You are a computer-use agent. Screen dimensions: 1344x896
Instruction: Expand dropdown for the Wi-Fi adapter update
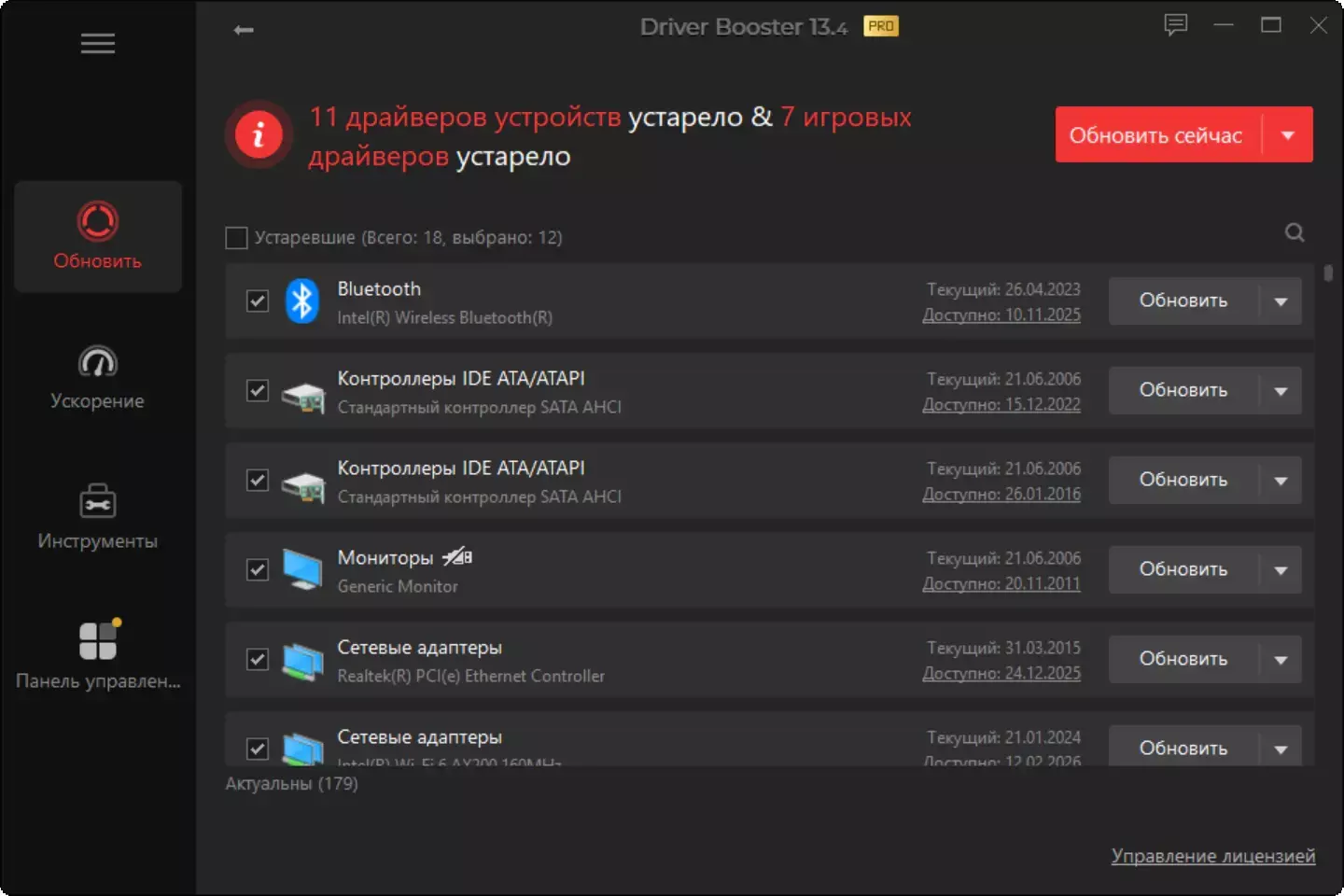pyautogui.click(x=1281, y=748)
